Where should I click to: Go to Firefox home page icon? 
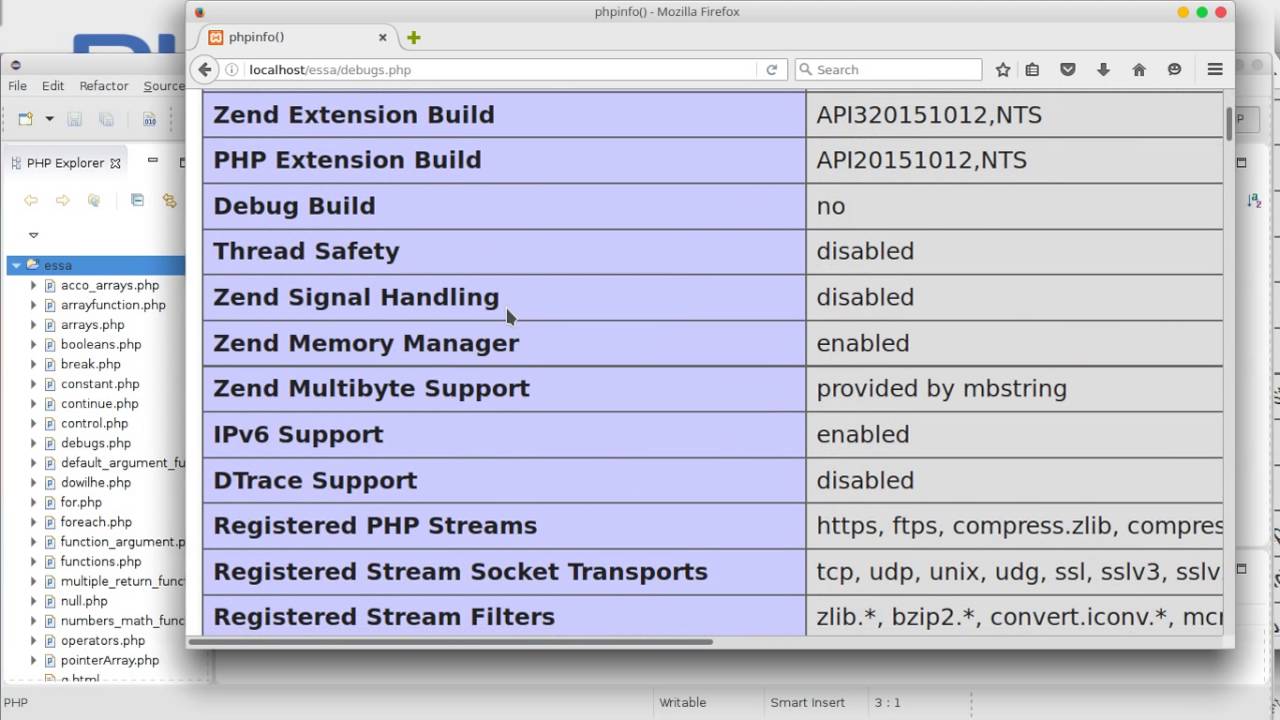tap(1139, 70)
